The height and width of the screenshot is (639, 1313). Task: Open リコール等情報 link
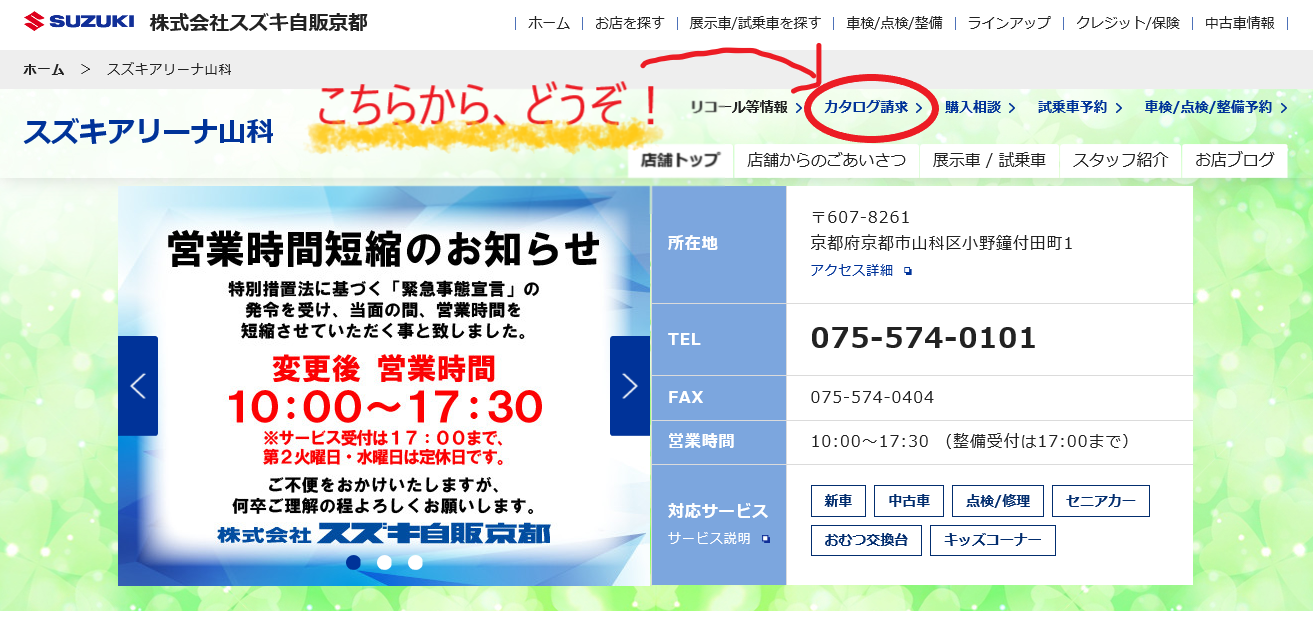coord(745,107)
